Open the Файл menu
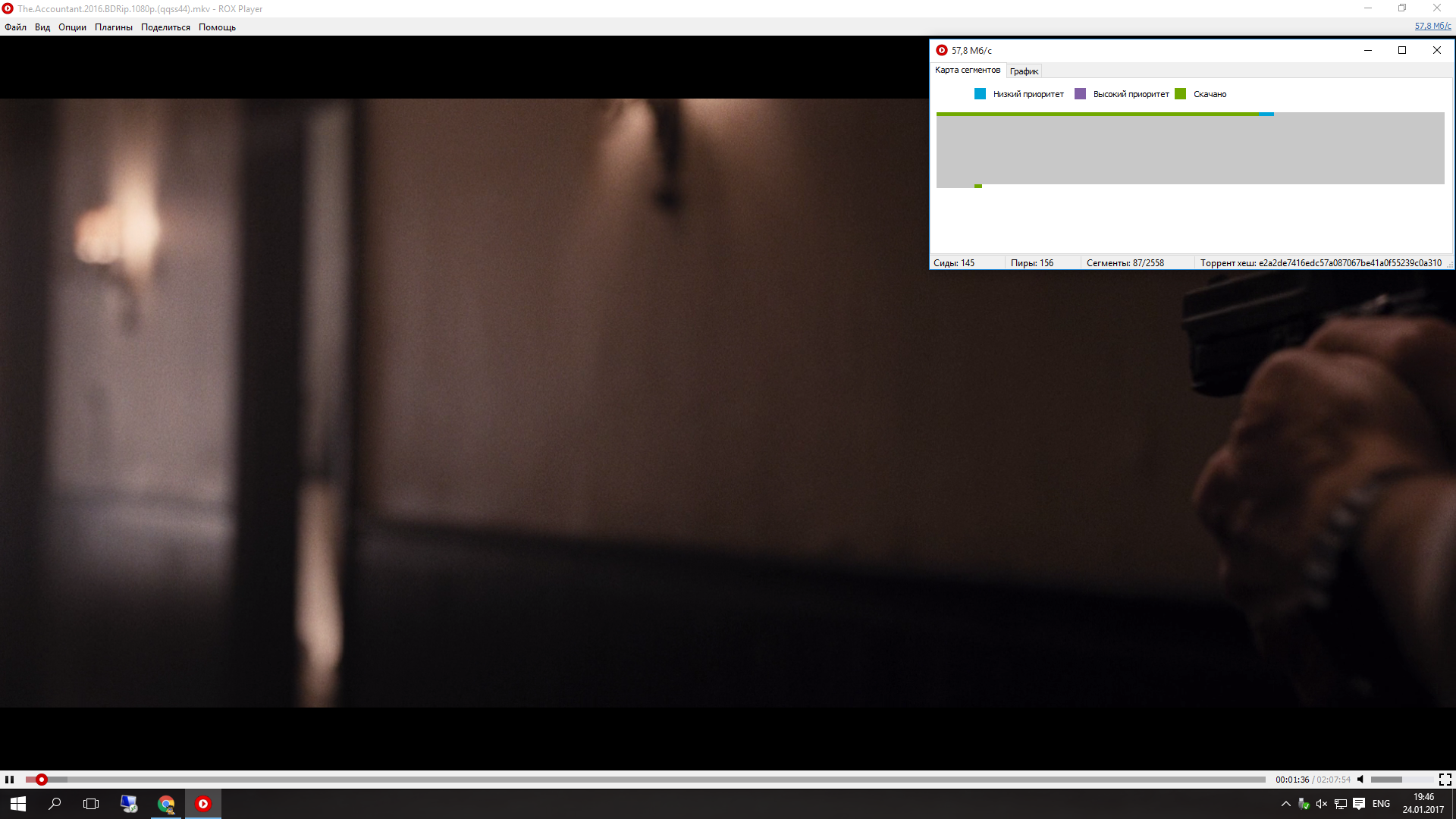This screenshot has height=819, width=1456. [x=15, y=27]
